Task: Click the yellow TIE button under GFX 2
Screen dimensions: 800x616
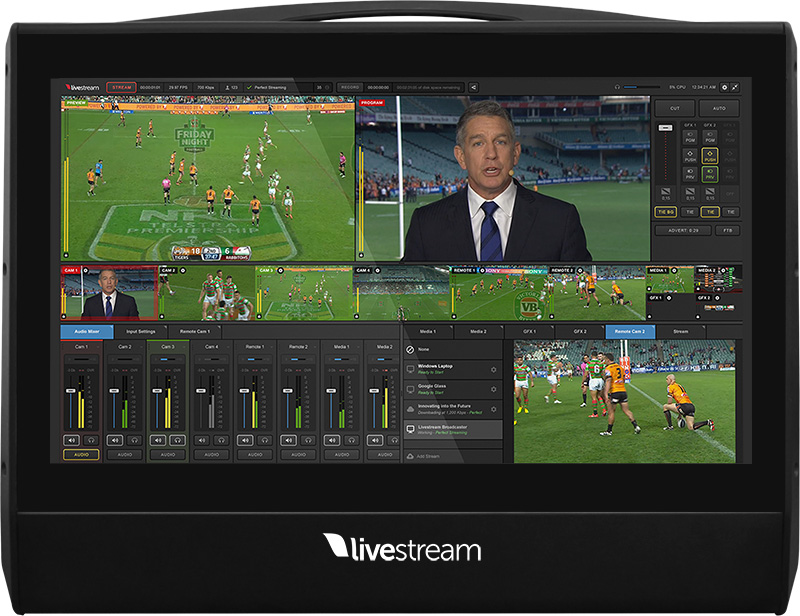Action: (x=710, y=212)
